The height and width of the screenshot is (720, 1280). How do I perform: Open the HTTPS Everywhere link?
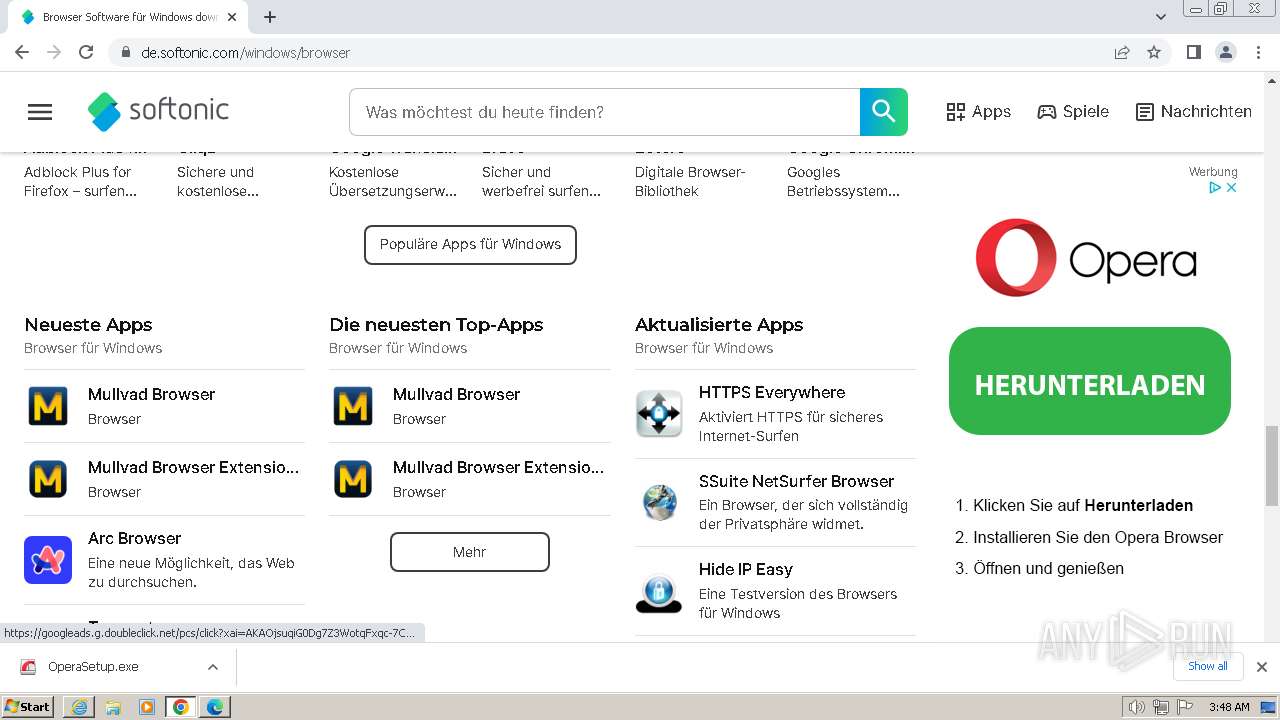(x=772, y=392)
